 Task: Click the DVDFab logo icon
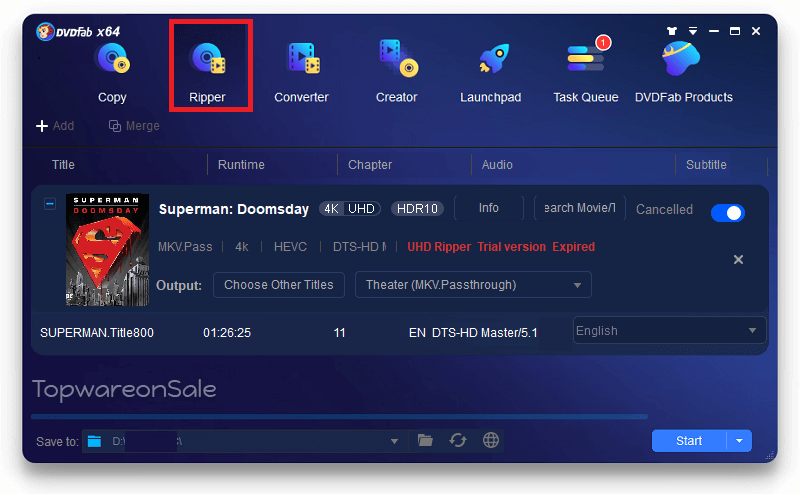[45, 32]
